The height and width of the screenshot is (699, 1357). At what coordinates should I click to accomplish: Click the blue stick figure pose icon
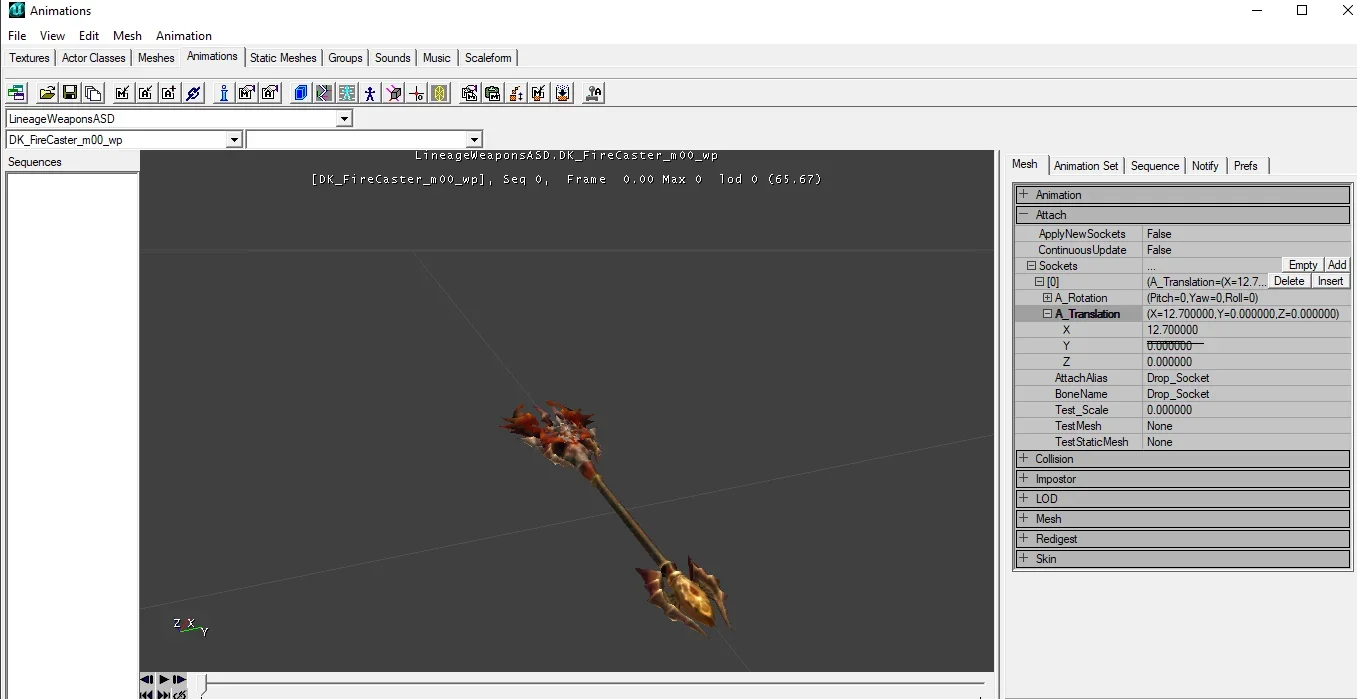point(370,93)
